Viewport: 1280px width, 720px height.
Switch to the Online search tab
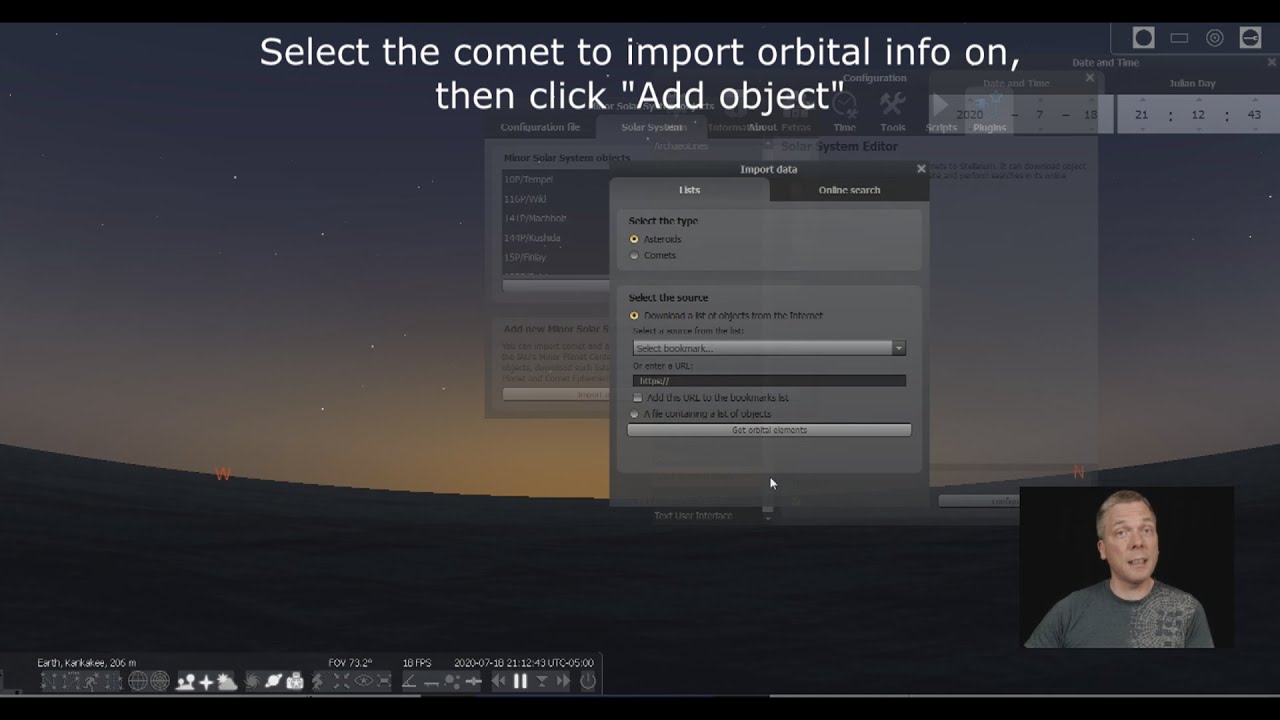[849, 190]
